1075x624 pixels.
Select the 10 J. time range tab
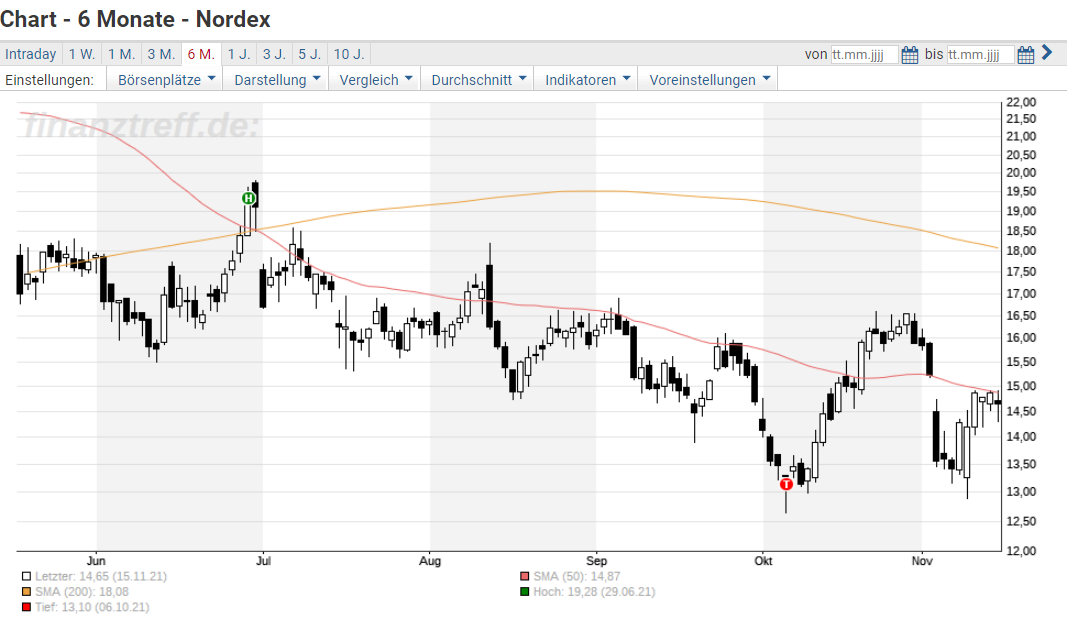coord(349,54)
